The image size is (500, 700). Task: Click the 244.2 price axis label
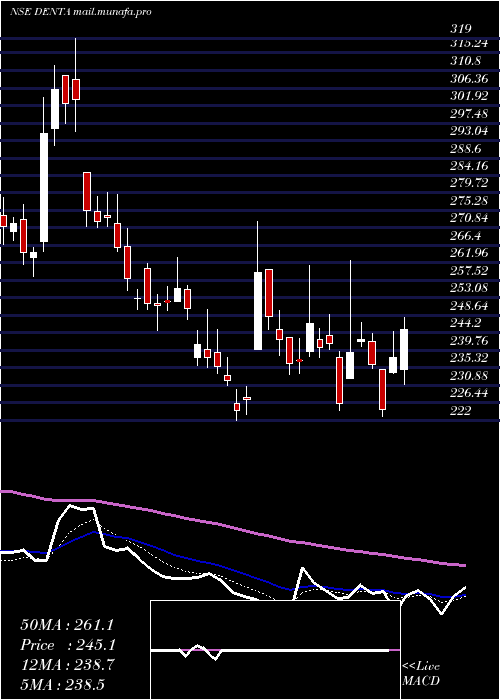click(465, 323)
